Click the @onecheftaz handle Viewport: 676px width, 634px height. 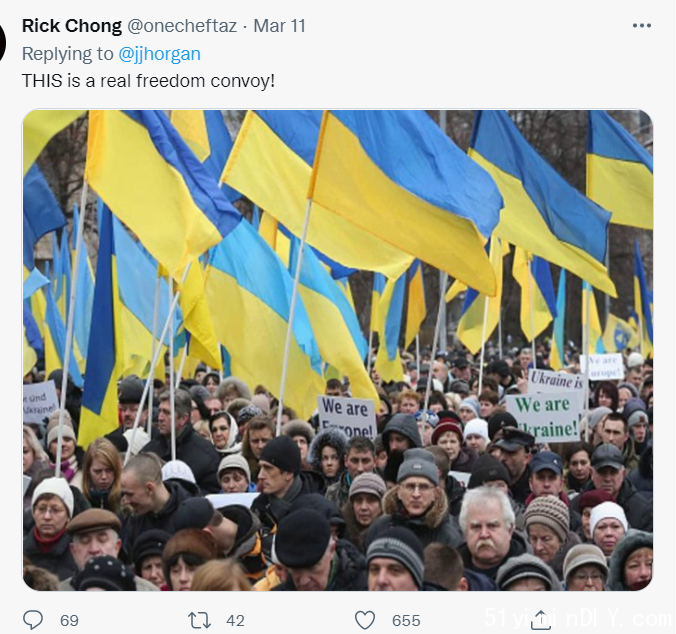tap(182, 26)
